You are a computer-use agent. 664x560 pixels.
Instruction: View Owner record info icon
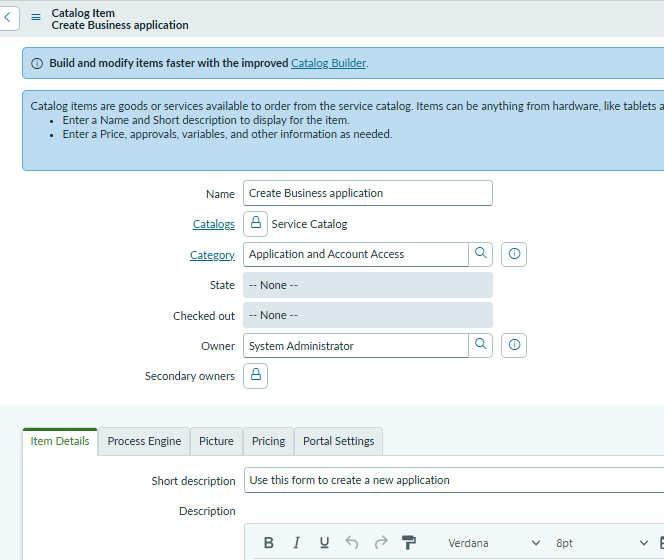(x=514, y=346)
